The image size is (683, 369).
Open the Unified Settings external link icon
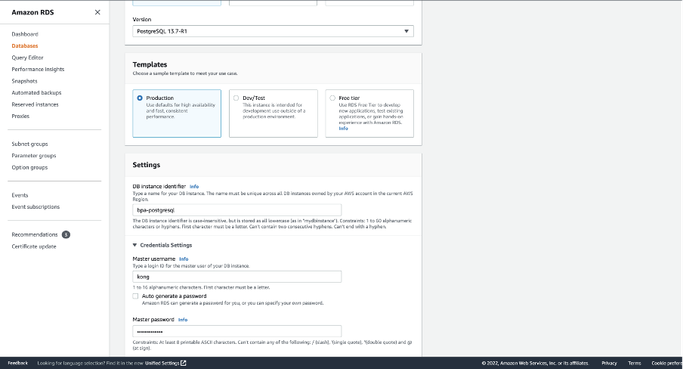[183, 363]
